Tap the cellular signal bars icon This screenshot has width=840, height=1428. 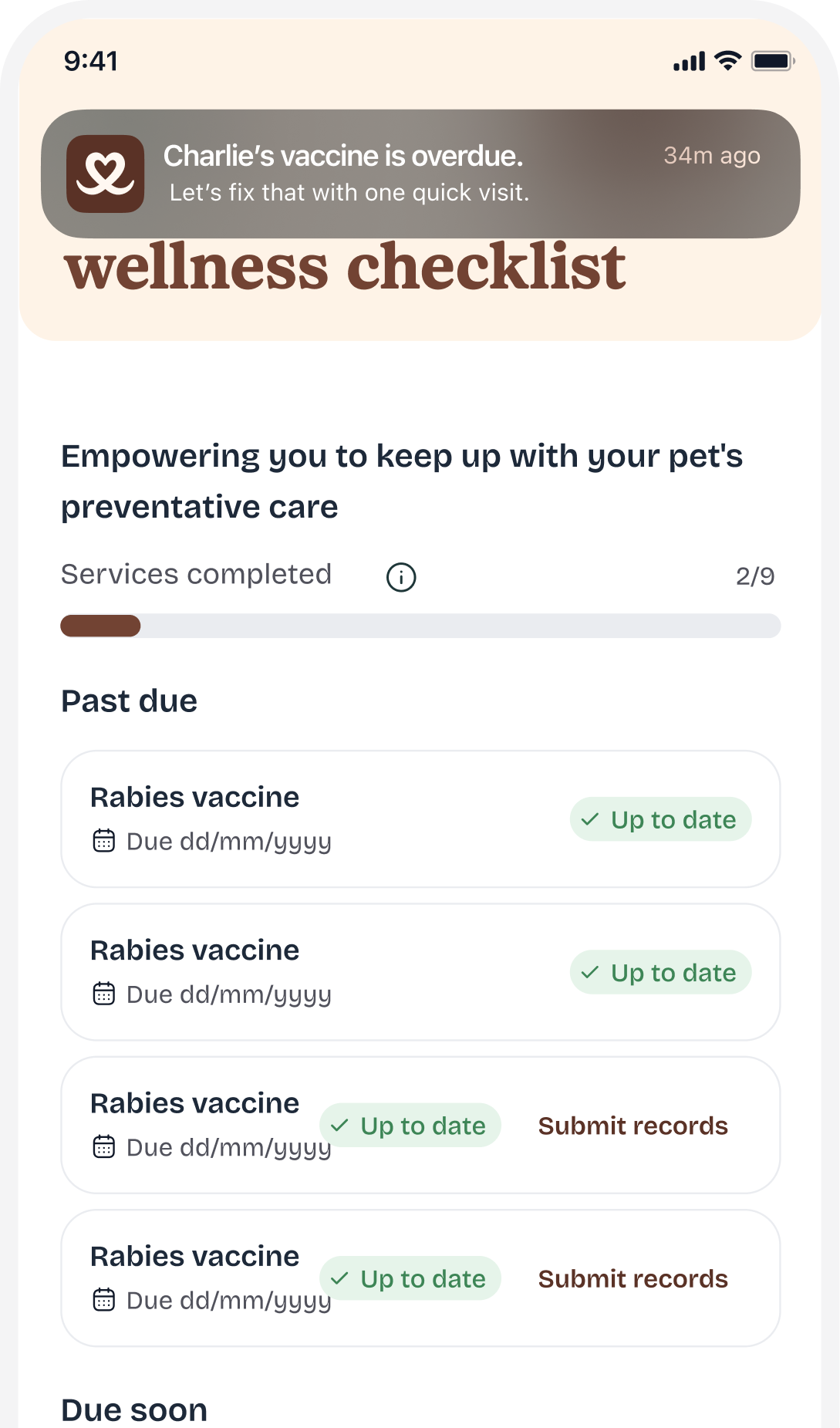click(x=689, y=62)
